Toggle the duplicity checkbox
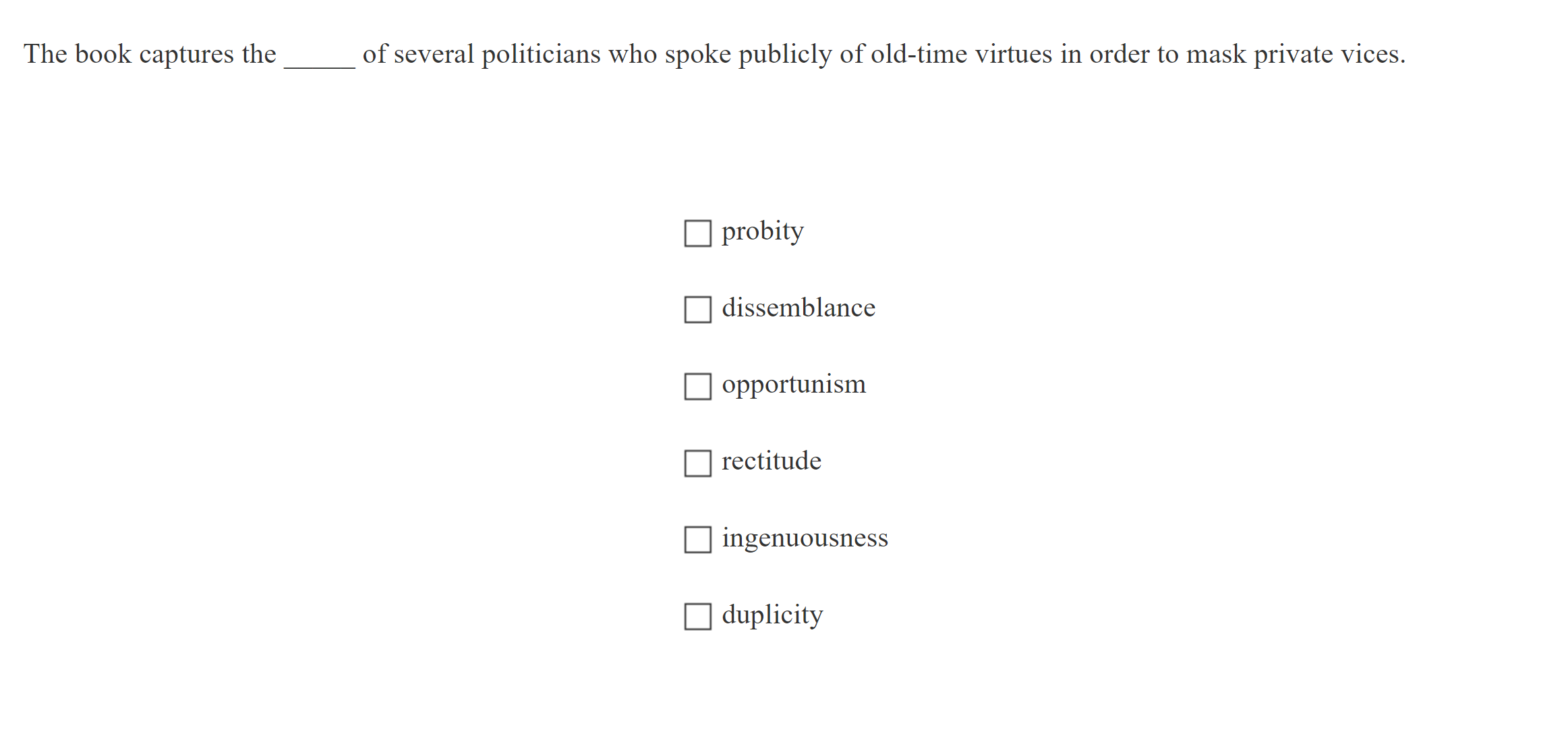1568x734 pixels. tap(697, 617)
